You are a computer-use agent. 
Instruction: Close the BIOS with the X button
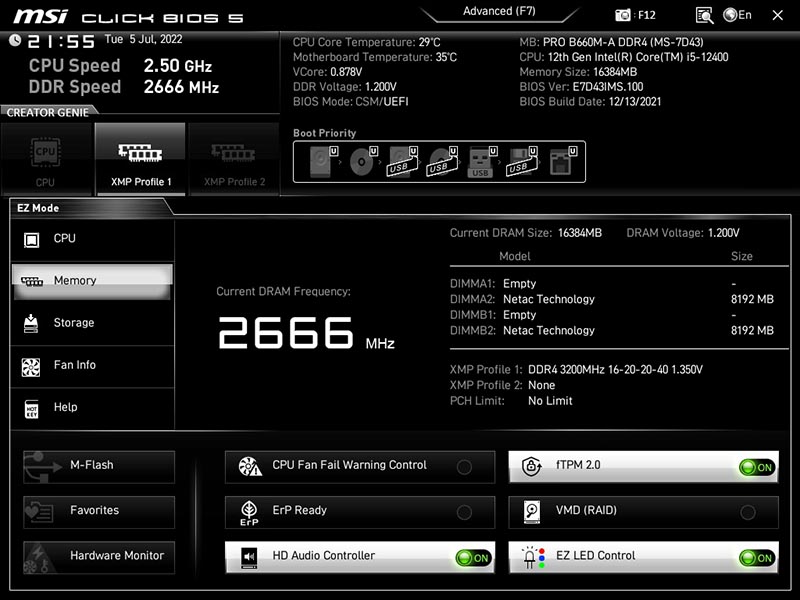(777, 15)
